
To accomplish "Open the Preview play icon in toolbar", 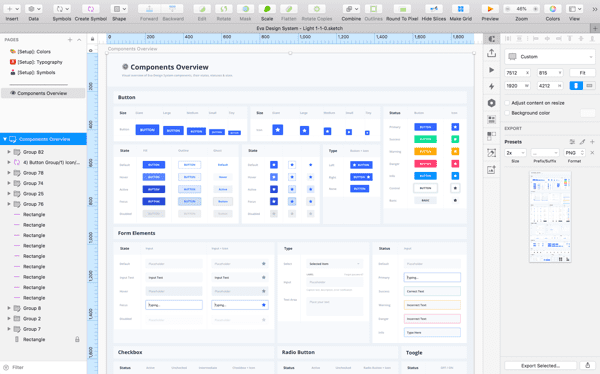I will [490, 9].
